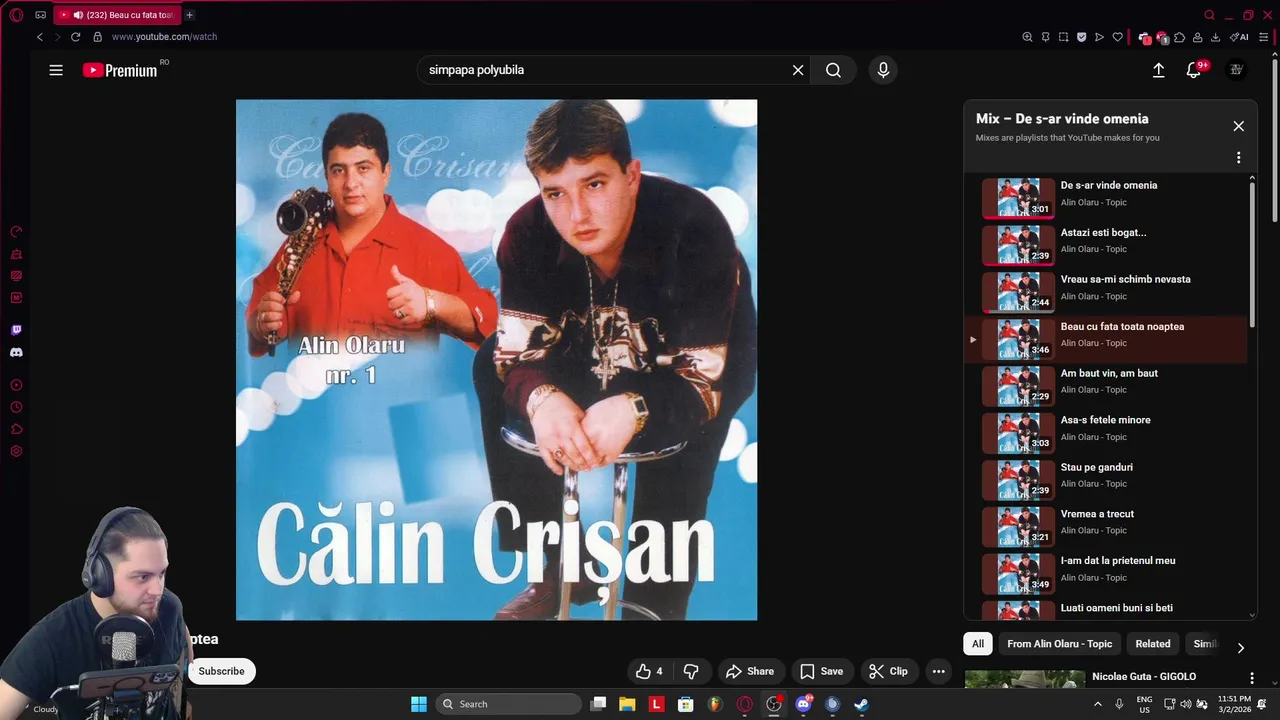Open browser extensions cube icon
This screenshot has width=1280, height=720.
click(1180, 37)
